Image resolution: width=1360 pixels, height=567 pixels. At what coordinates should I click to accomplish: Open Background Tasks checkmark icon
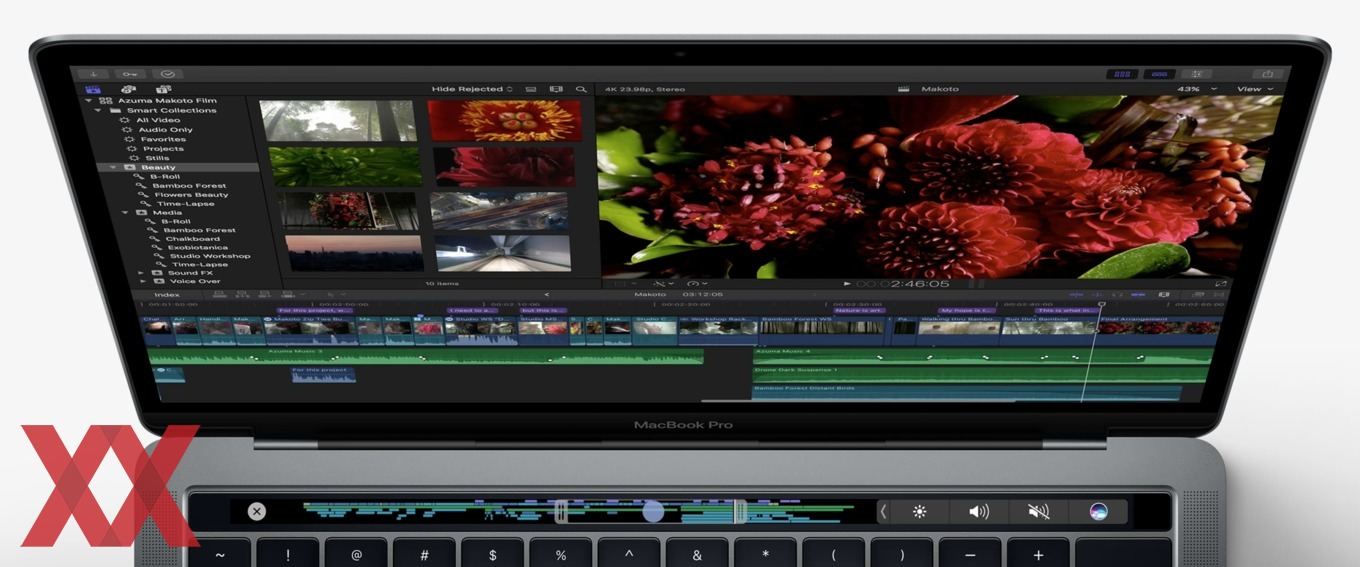point(168,74)
